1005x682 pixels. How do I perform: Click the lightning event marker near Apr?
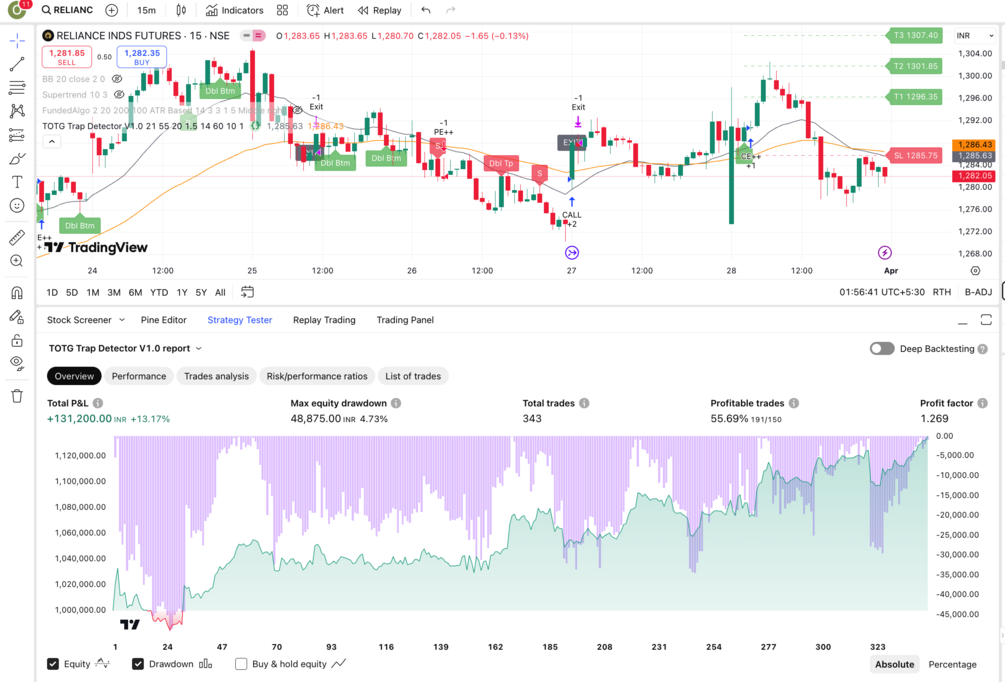pos(885,253)
